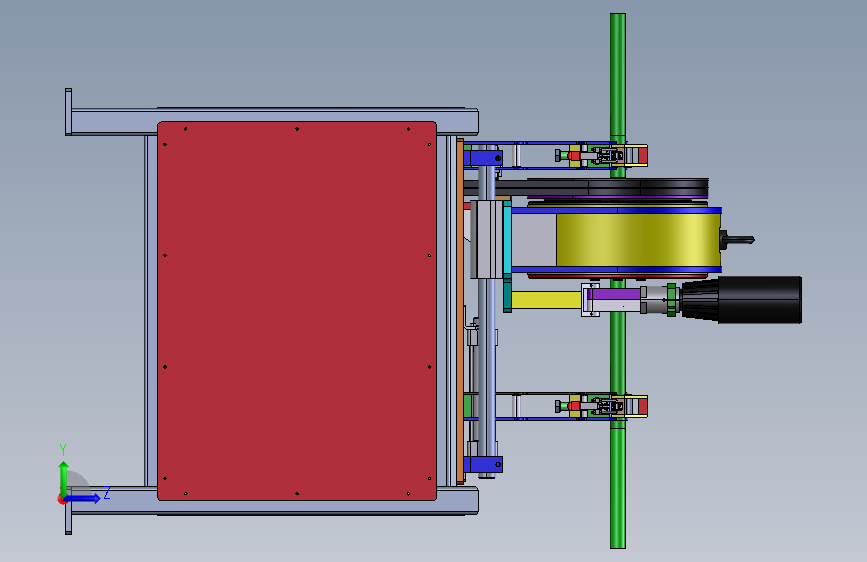Image resolution: width=867 pixels, height=562 pixels.
Task: Pick the lower blue bearing block on the shaft
Action: pyautogui.click(x=483, y=465)
